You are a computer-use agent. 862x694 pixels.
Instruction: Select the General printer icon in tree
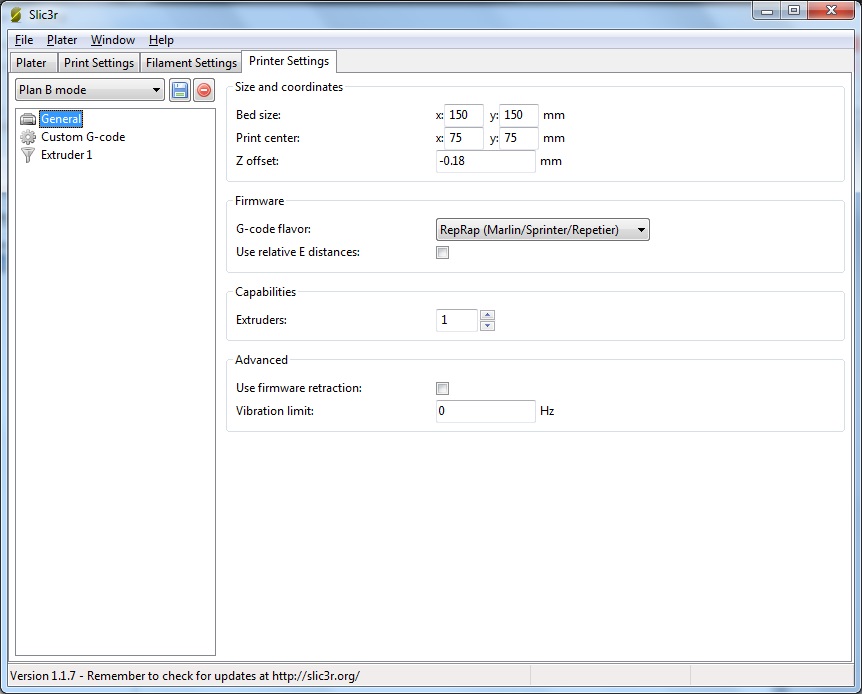[28, 119]
